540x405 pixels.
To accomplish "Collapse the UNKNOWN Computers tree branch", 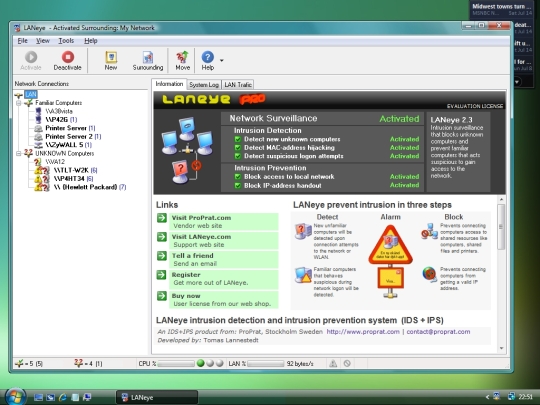I will [19, 154].
